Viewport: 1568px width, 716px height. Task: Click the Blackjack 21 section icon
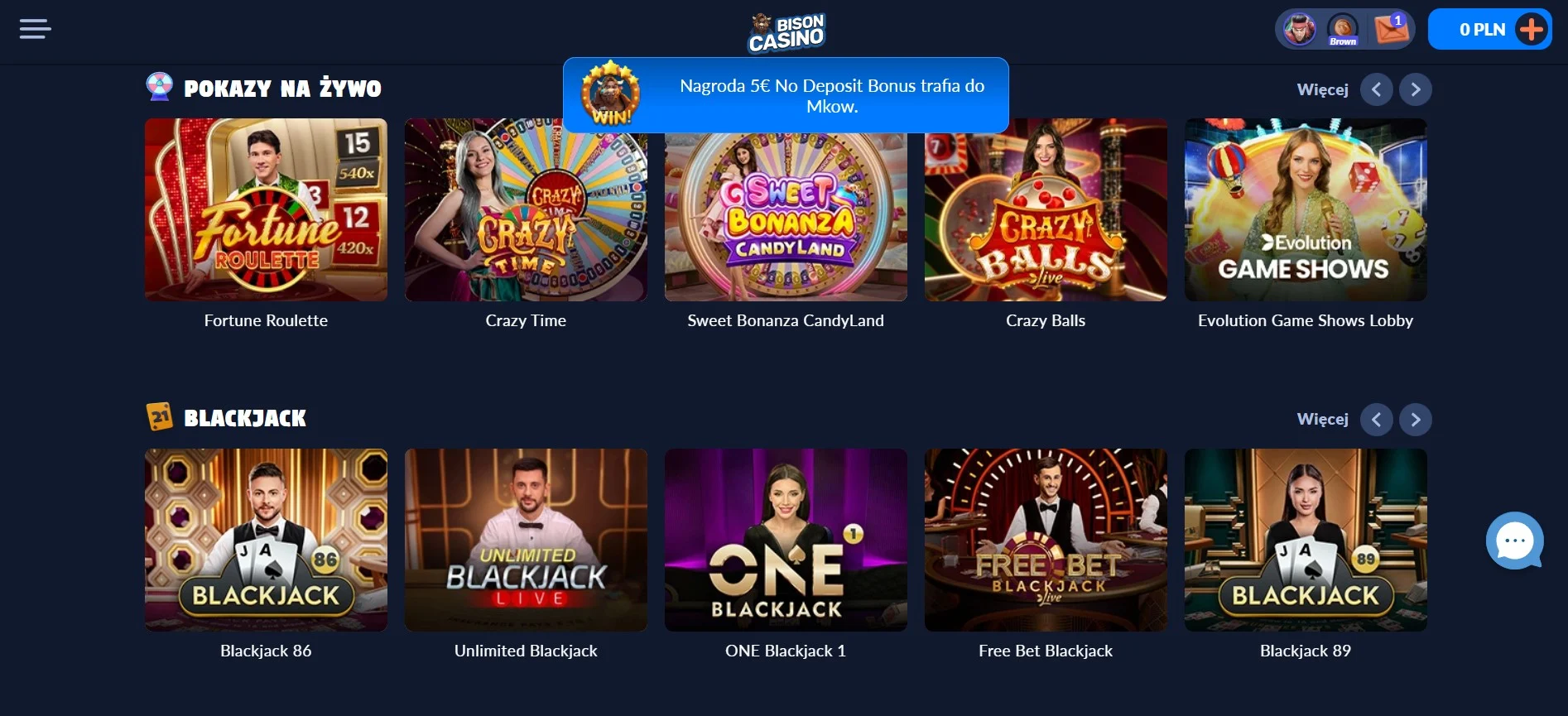(160, 416)
